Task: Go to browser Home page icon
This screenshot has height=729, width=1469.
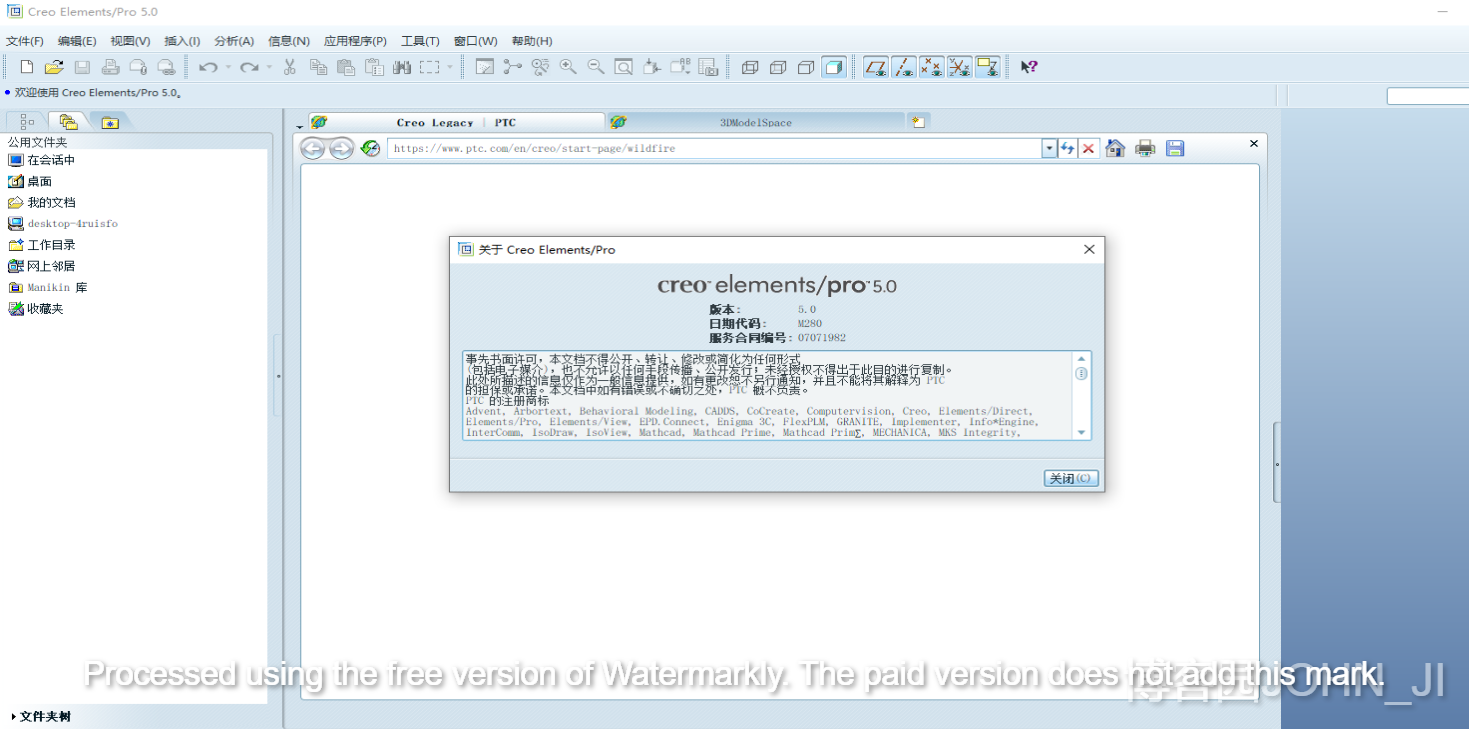Action: pos(1116,148)
